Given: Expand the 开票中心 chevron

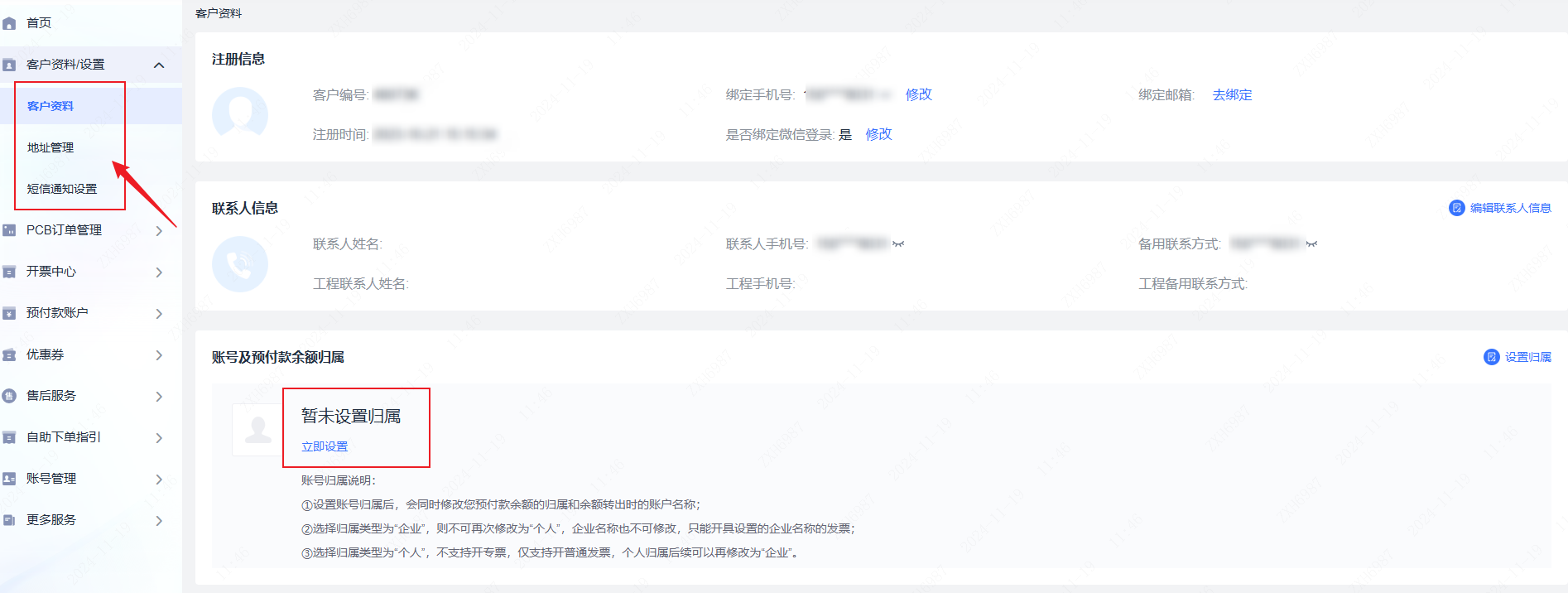Looking at the screenshot, I should [159, 272].
